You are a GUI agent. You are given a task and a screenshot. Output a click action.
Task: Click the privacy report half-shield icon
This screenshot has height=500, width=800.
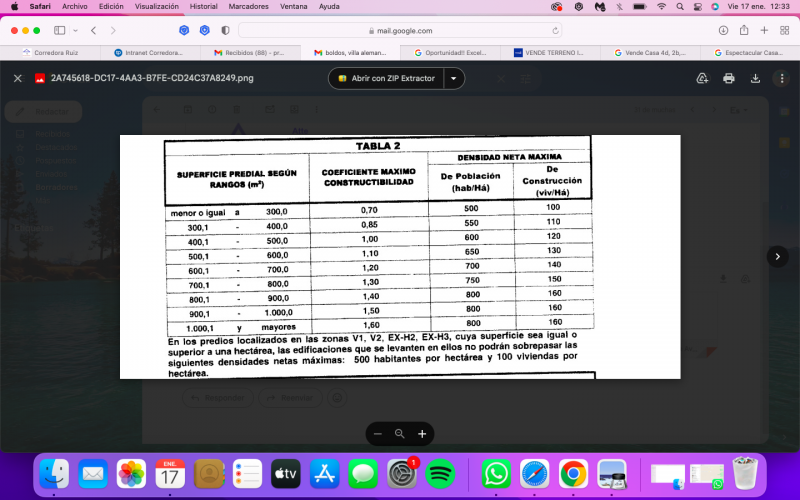(x=225, y=31)
